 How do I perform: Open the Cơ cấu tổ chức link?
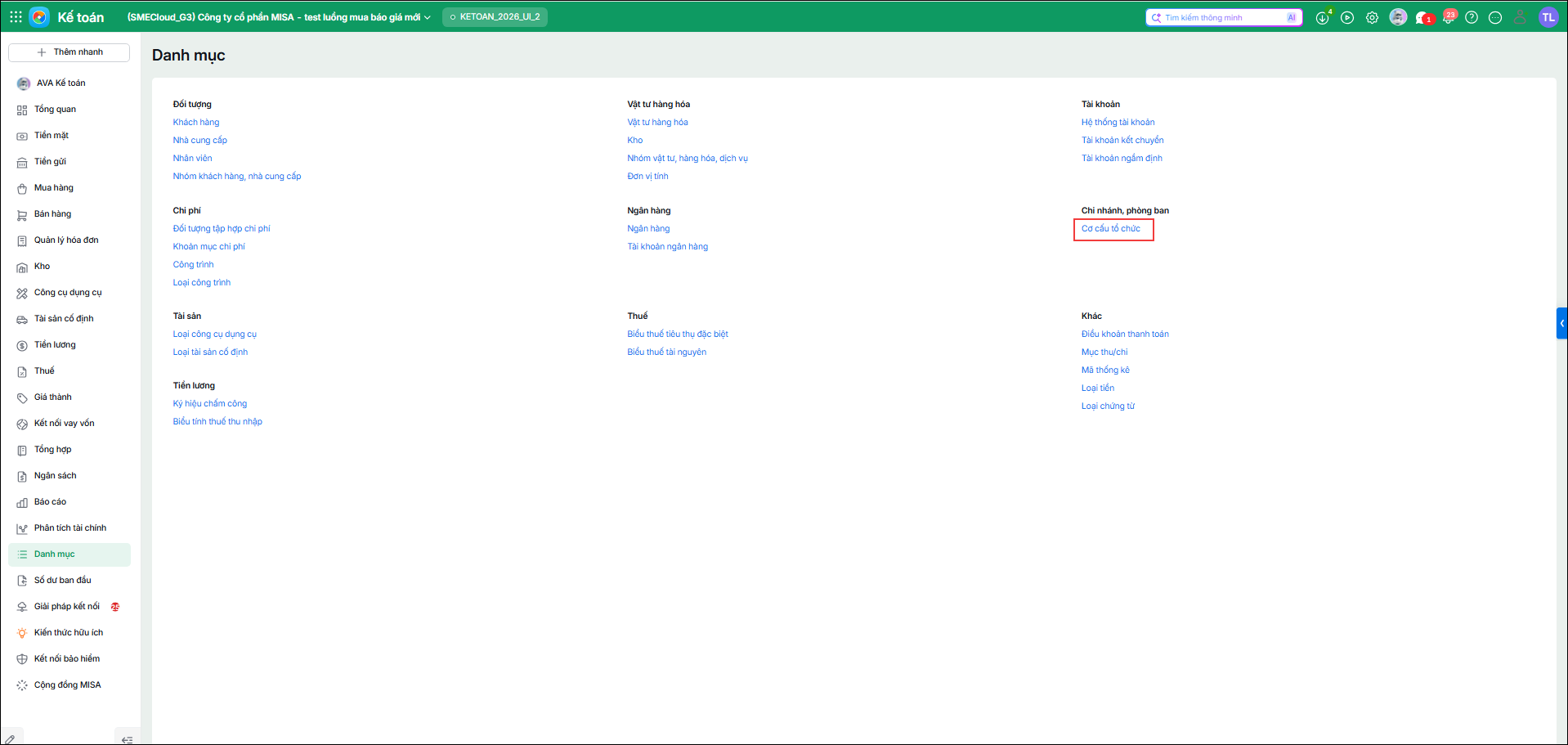coord(1111,229)
